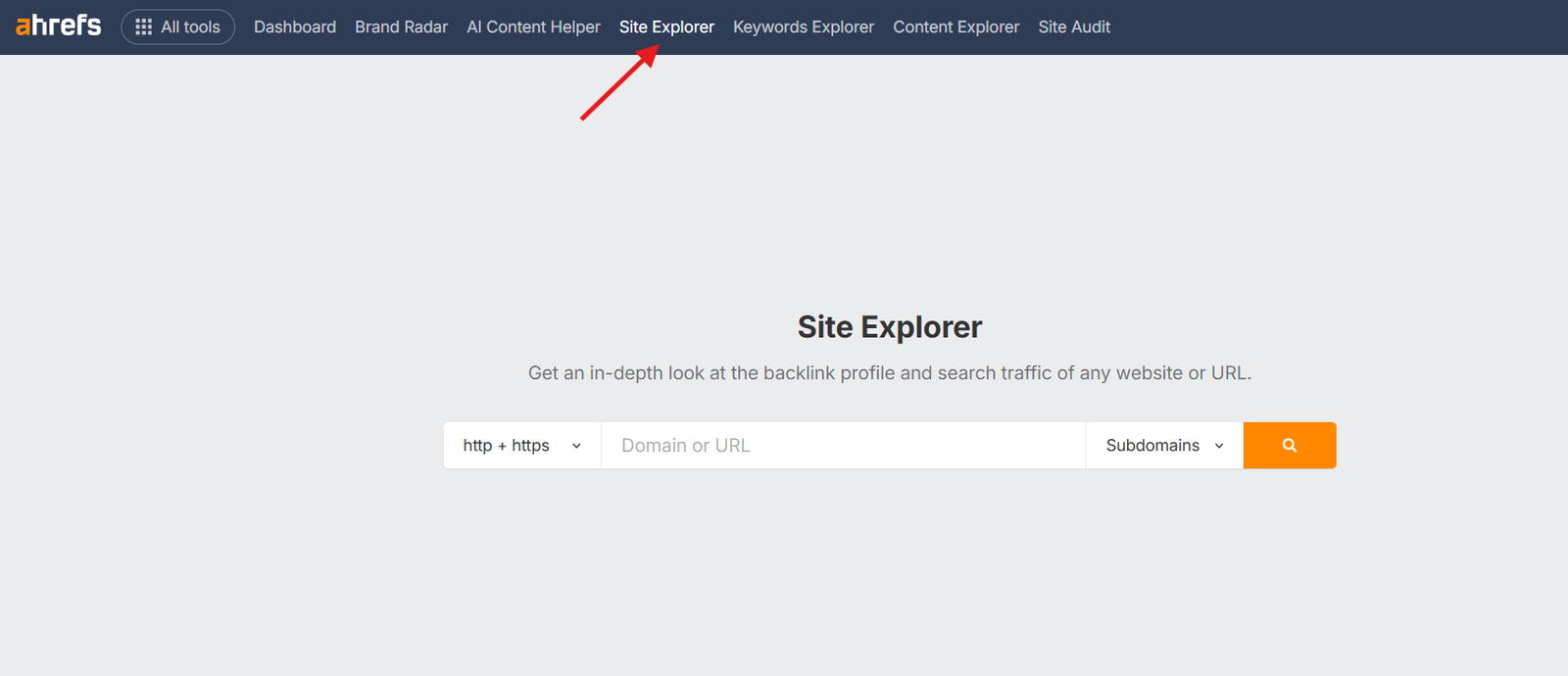Open the All tools grid menu
The image size is (1568, 676).
point(177,26)
